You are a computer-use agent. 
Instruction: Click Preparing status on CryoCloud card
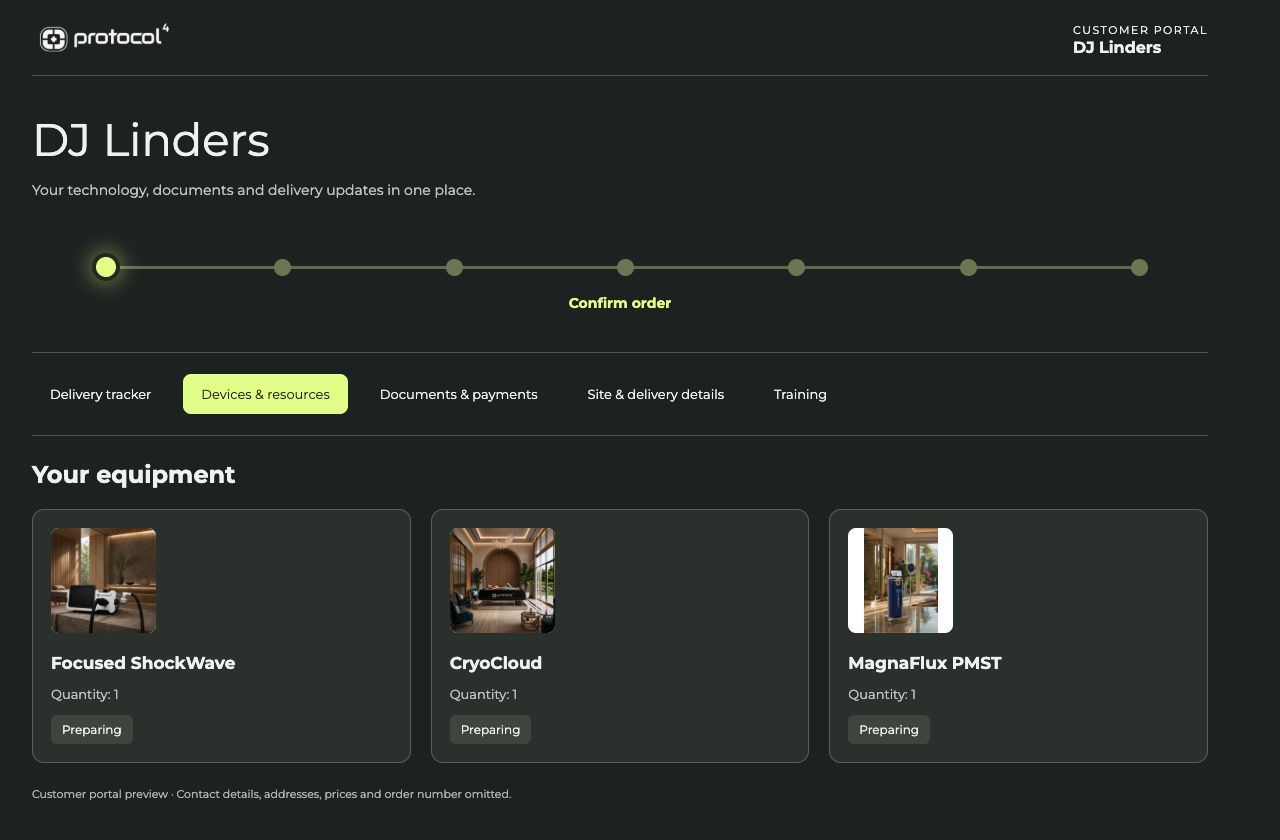[490, 729]
